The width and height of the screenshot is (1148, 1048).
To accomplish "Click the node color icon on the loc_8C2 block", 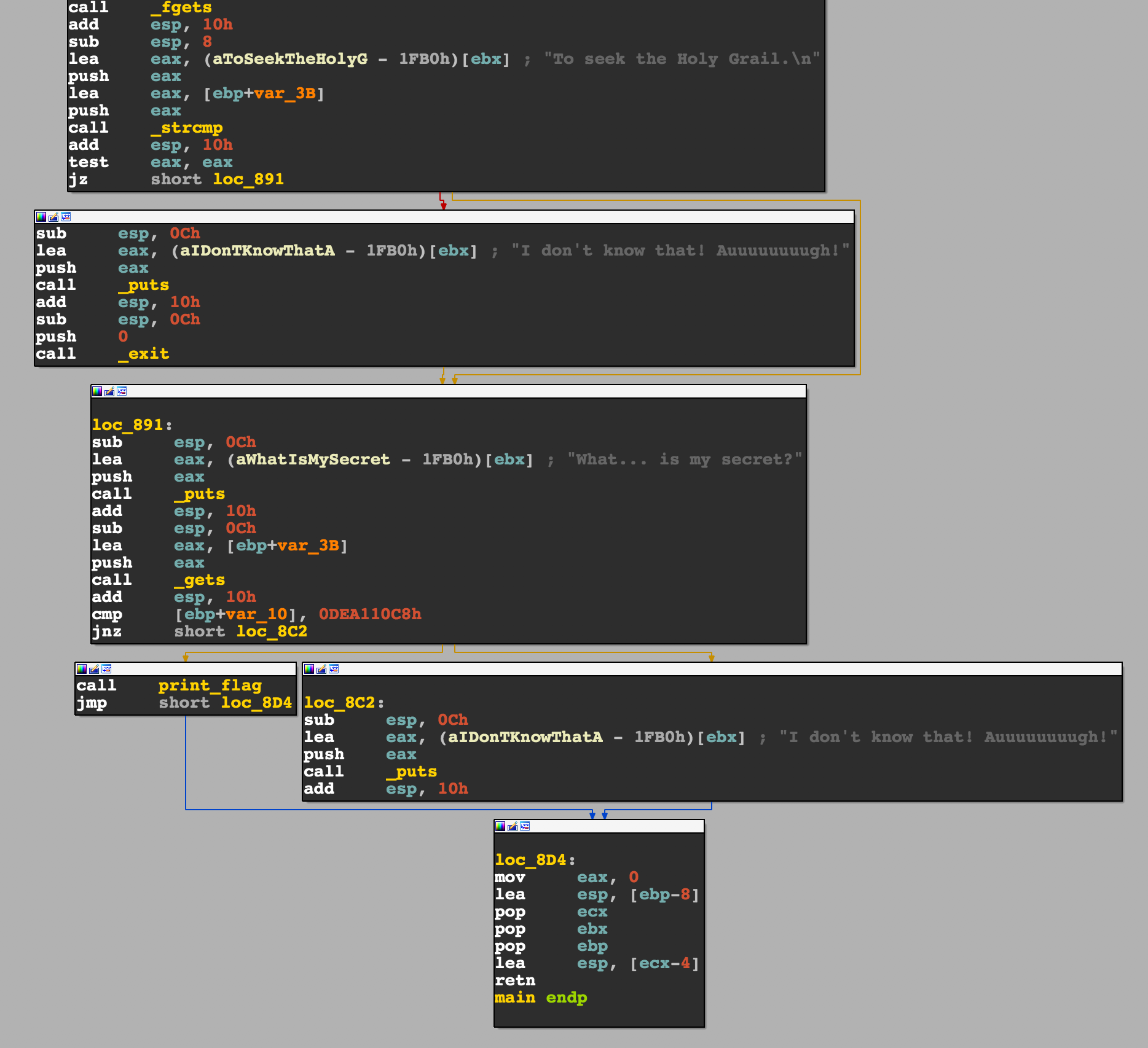I will pyautogui.click(x=309, y=669).
